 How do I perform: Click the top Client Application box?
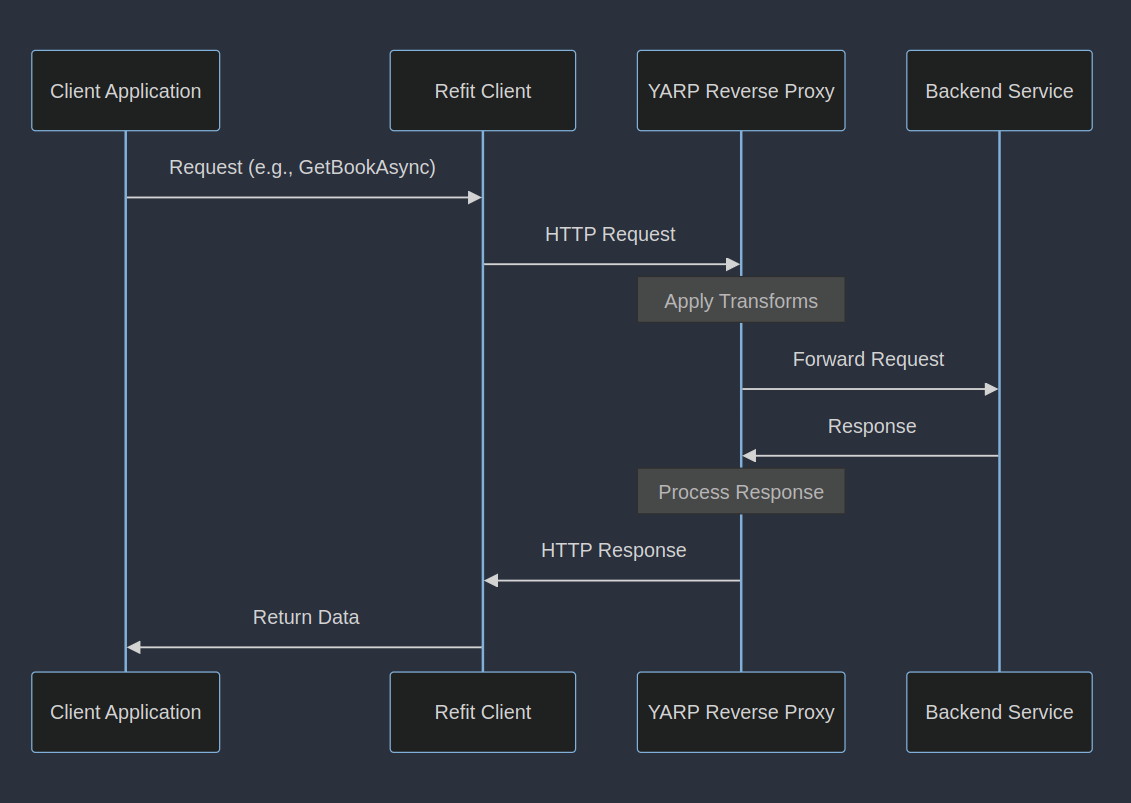(x=126, y=91)
